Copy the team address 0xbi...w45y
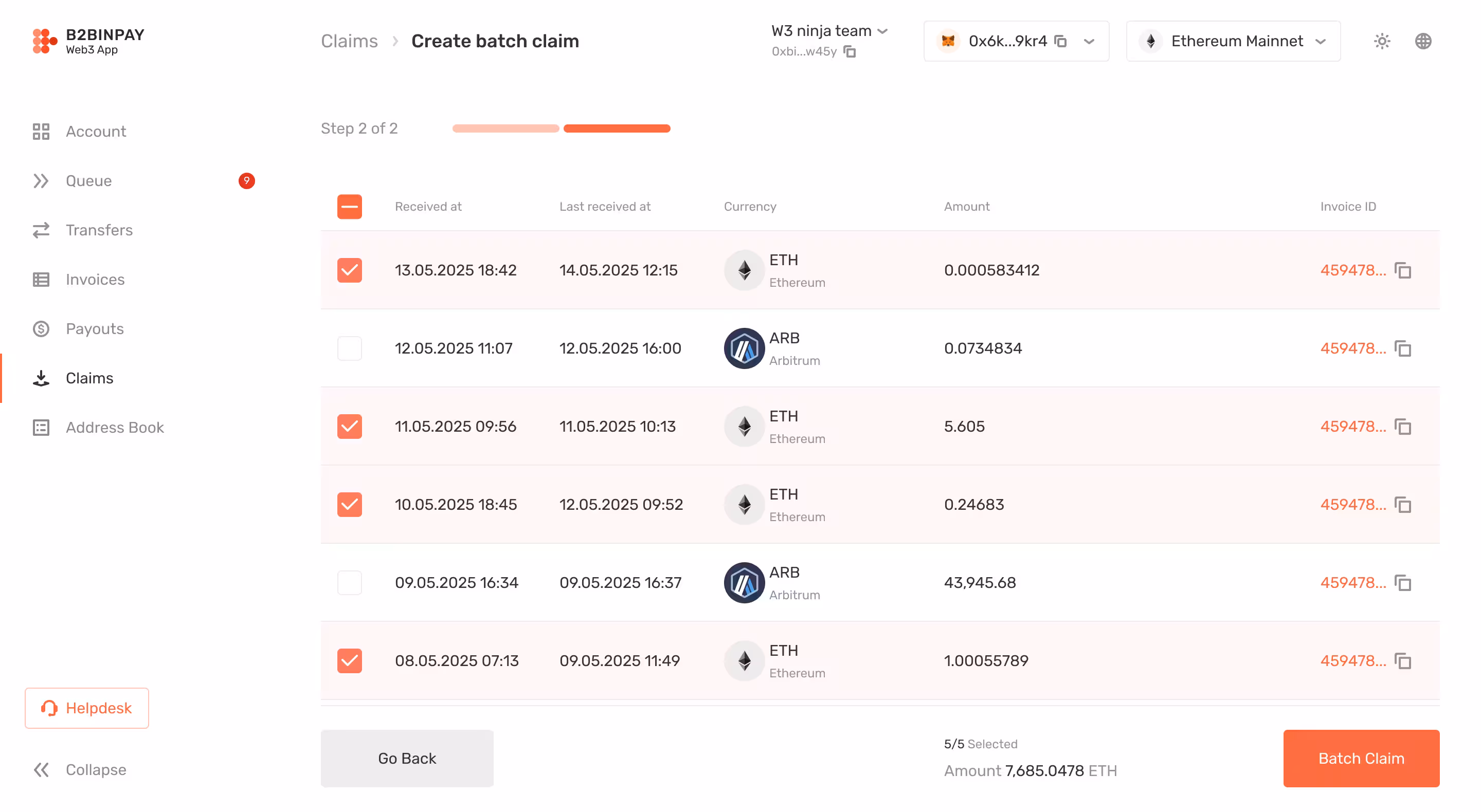The height and width of the screenshot is (812, 1481). coord(850,52)
